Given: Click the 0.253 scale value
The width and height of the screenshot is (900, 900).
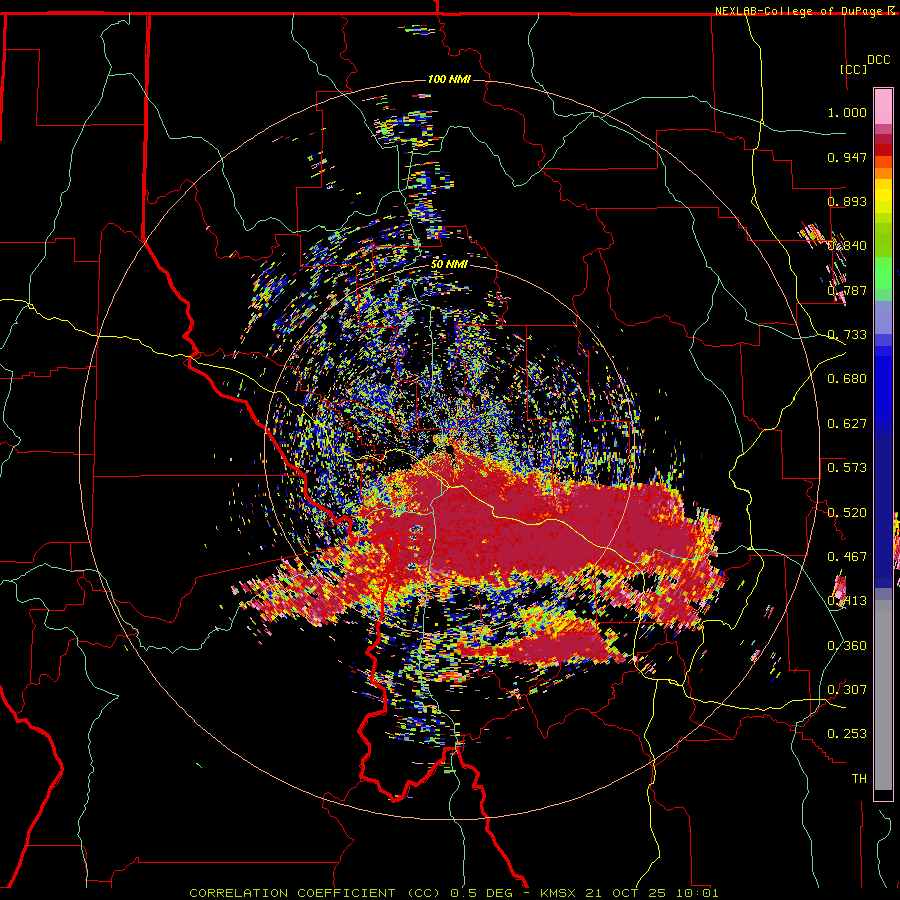Looking at the screenshot, I should [x=847, y=734].
